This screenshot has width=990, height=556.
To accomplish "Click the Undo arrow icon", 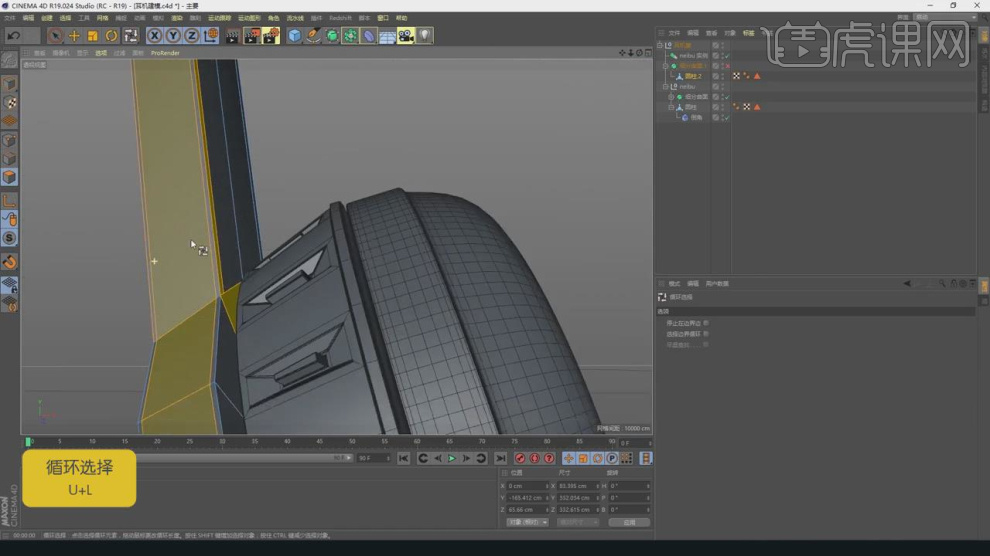I will point(14,36).
